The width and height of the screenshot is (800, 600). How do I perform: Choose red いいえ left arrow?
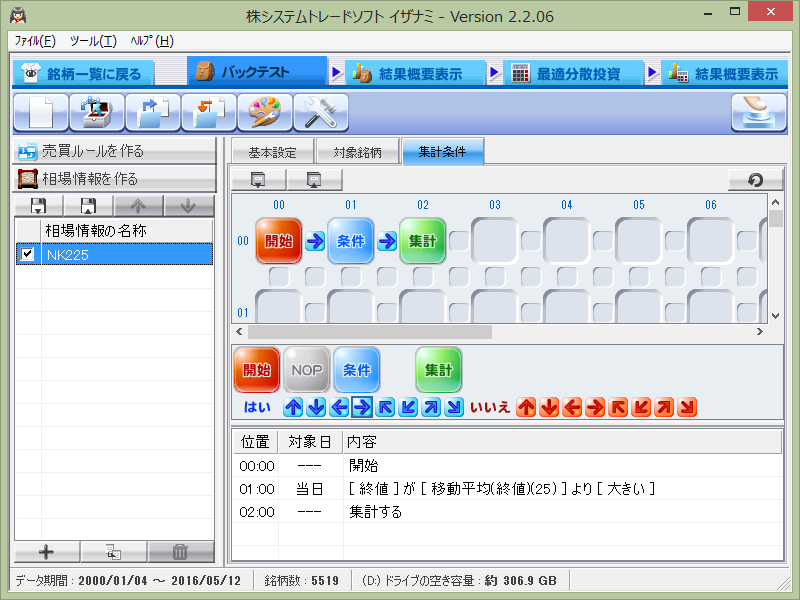572,407
